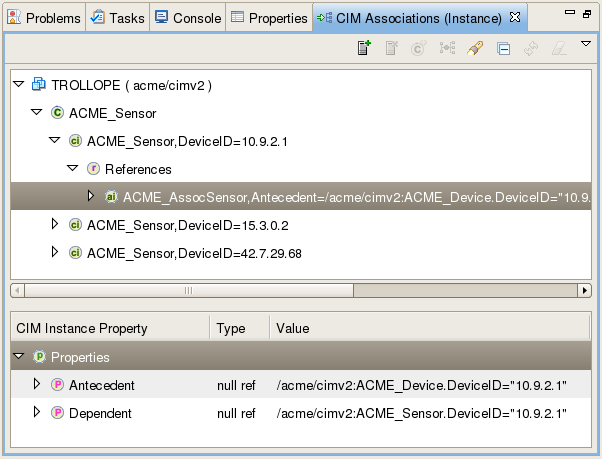This screenshot has height=459, width=602.
Task: Collapse the TROLLOPE namespace node
Action: 18,84
